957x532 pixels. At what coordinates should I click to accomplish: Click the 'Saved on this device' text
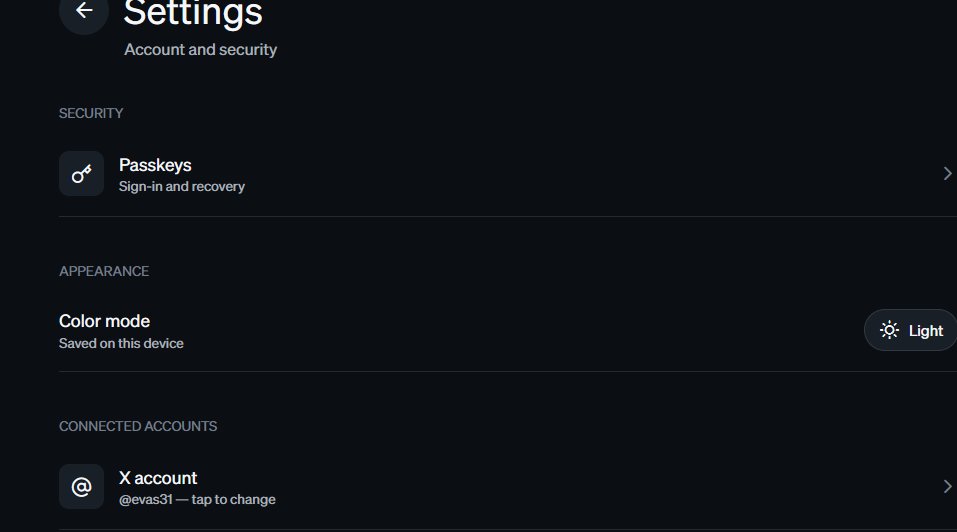121,343
